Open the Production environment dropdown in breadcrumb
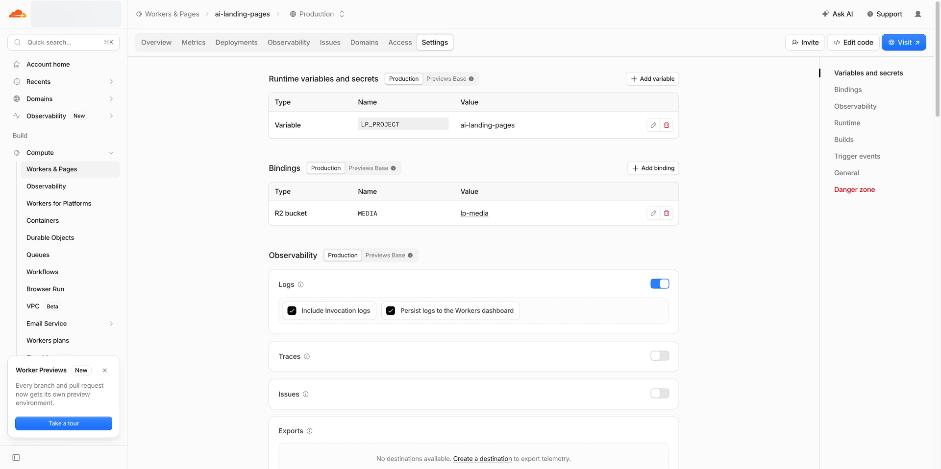Screen dimensions: 941x469 317,14
